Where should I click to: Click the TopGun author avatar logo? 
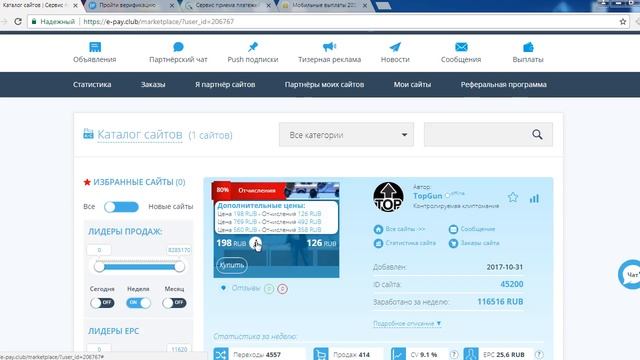click(x=388, y=197)
